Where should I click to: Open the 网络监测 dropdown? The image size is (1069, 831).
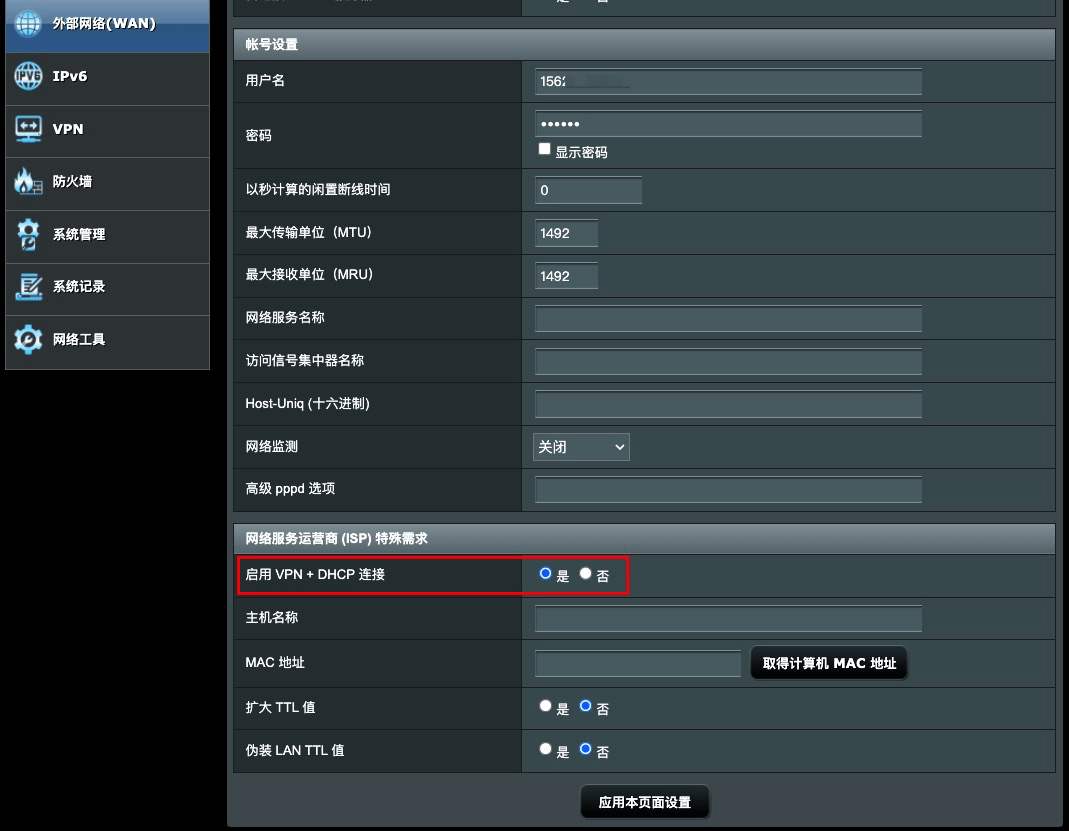(x=581, y=447)
